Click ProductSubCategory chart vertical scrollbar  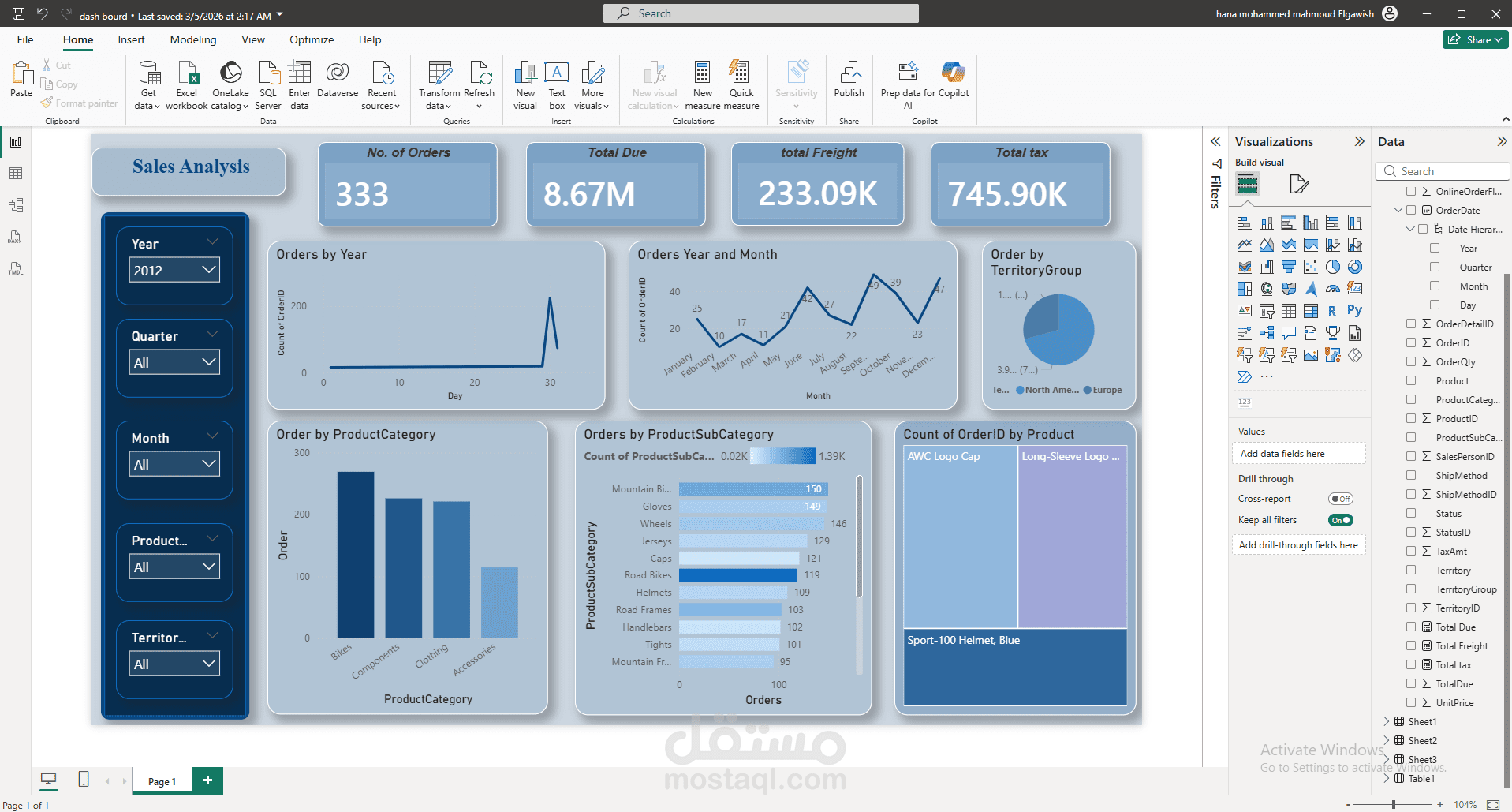pos(860,537)
